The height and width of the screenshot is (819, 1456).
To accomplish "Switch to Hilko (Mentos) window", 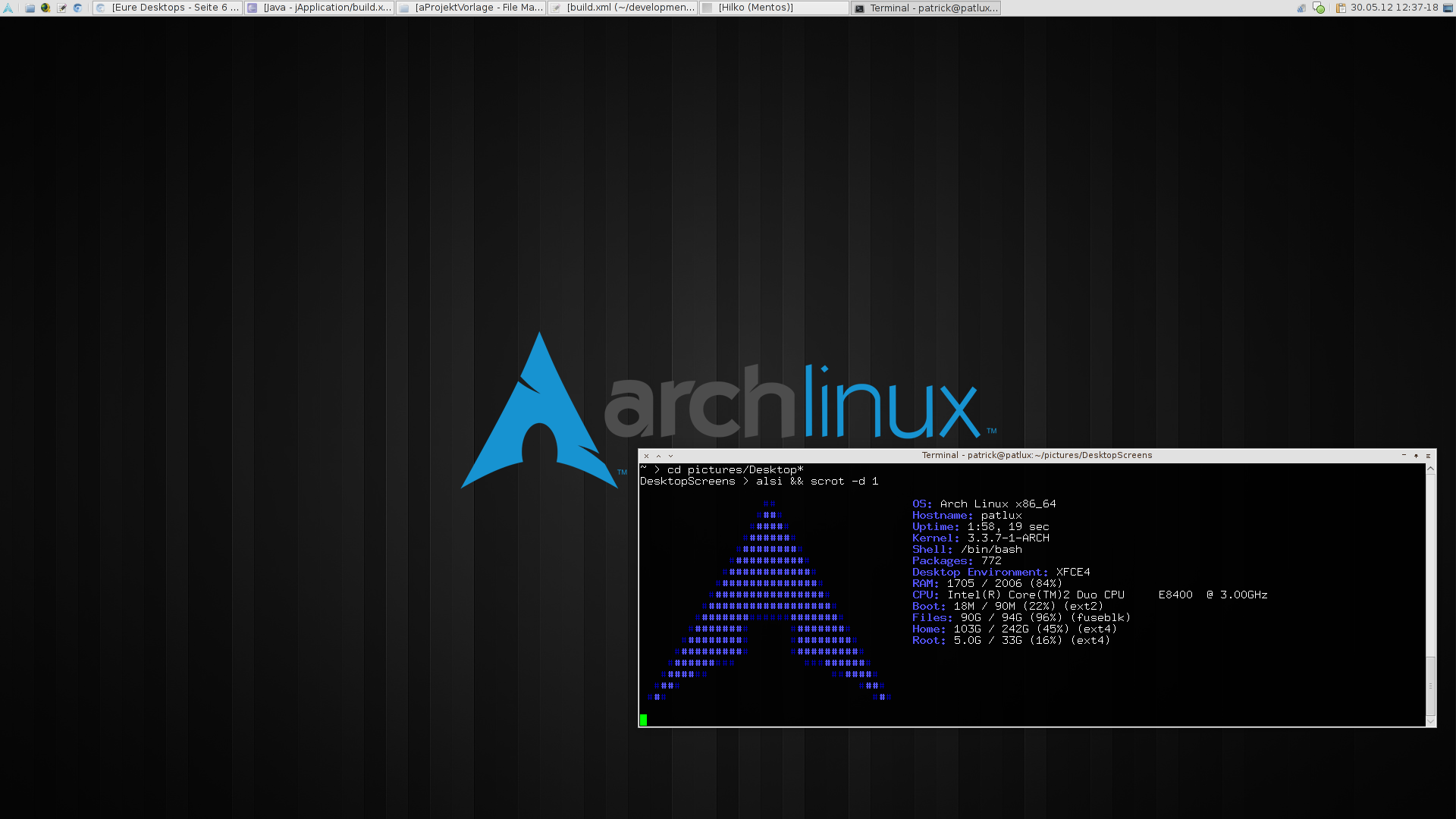I will (x=774, y=8).
